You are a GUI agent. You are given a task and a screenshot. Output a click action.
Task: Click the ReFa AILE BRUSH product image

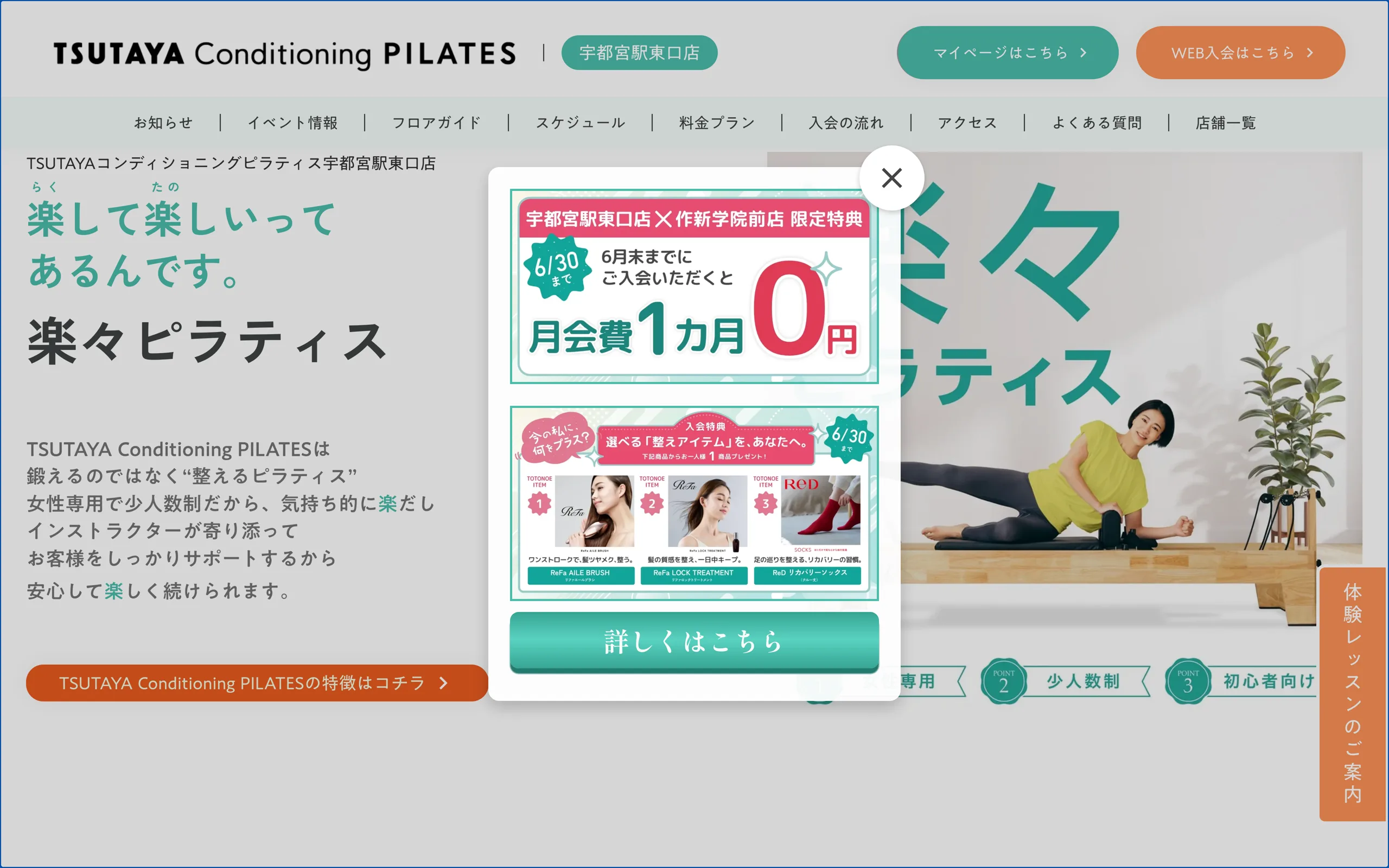[x=594, y=511]
